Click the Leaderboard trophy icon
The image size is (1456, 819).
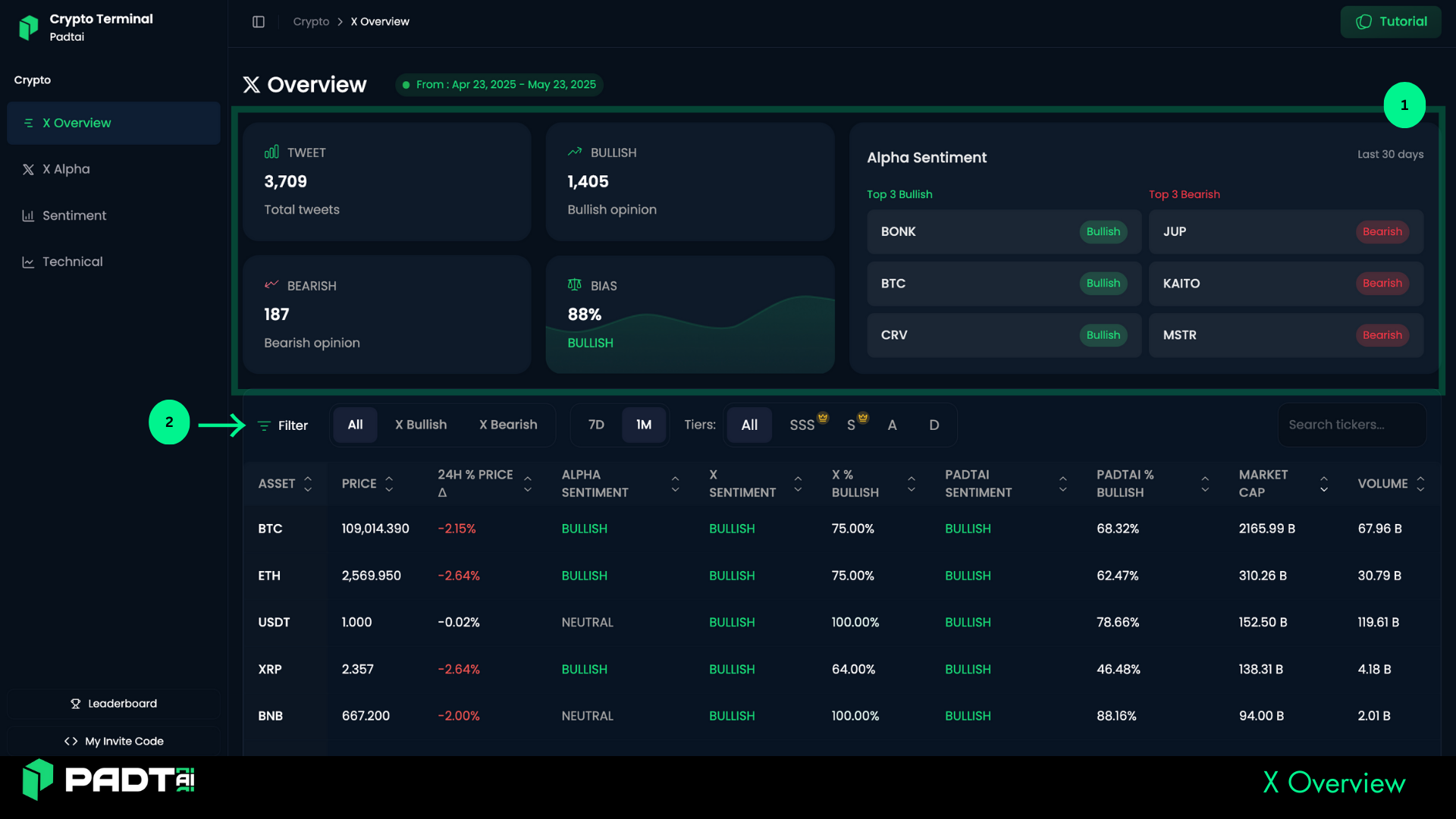[76, 704]
